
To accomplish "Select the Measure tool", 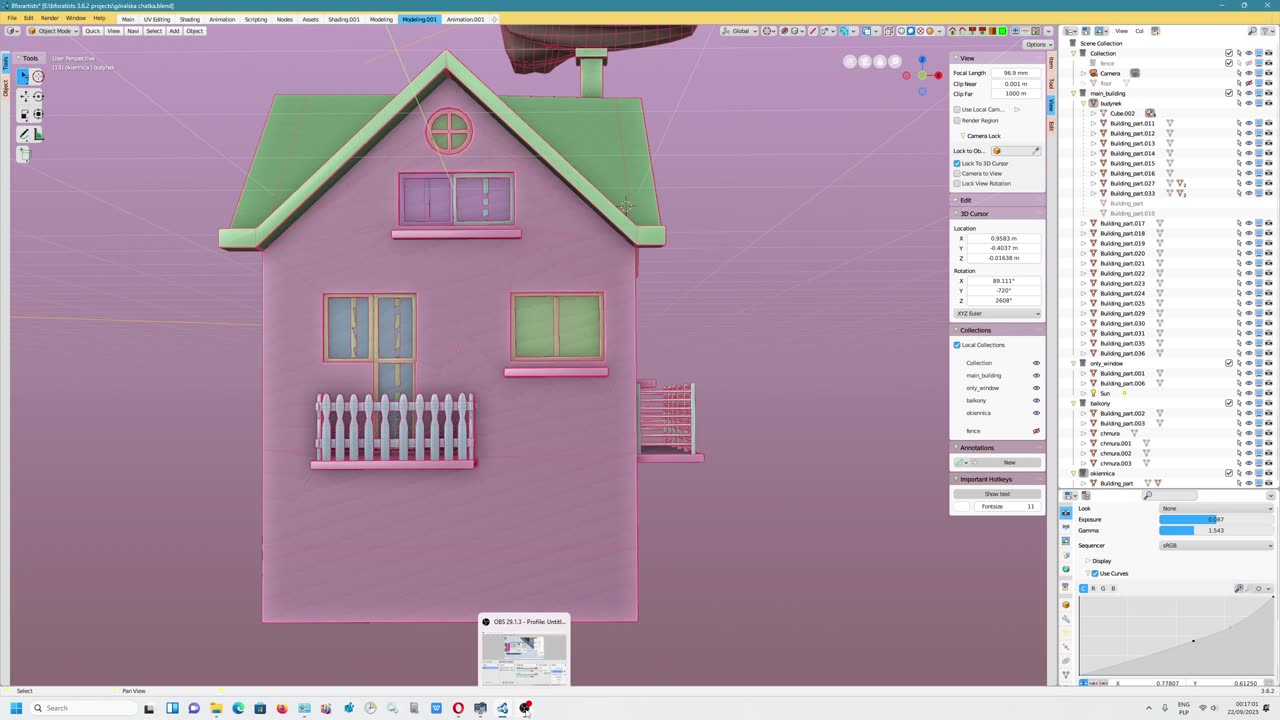I will (38, 134).
